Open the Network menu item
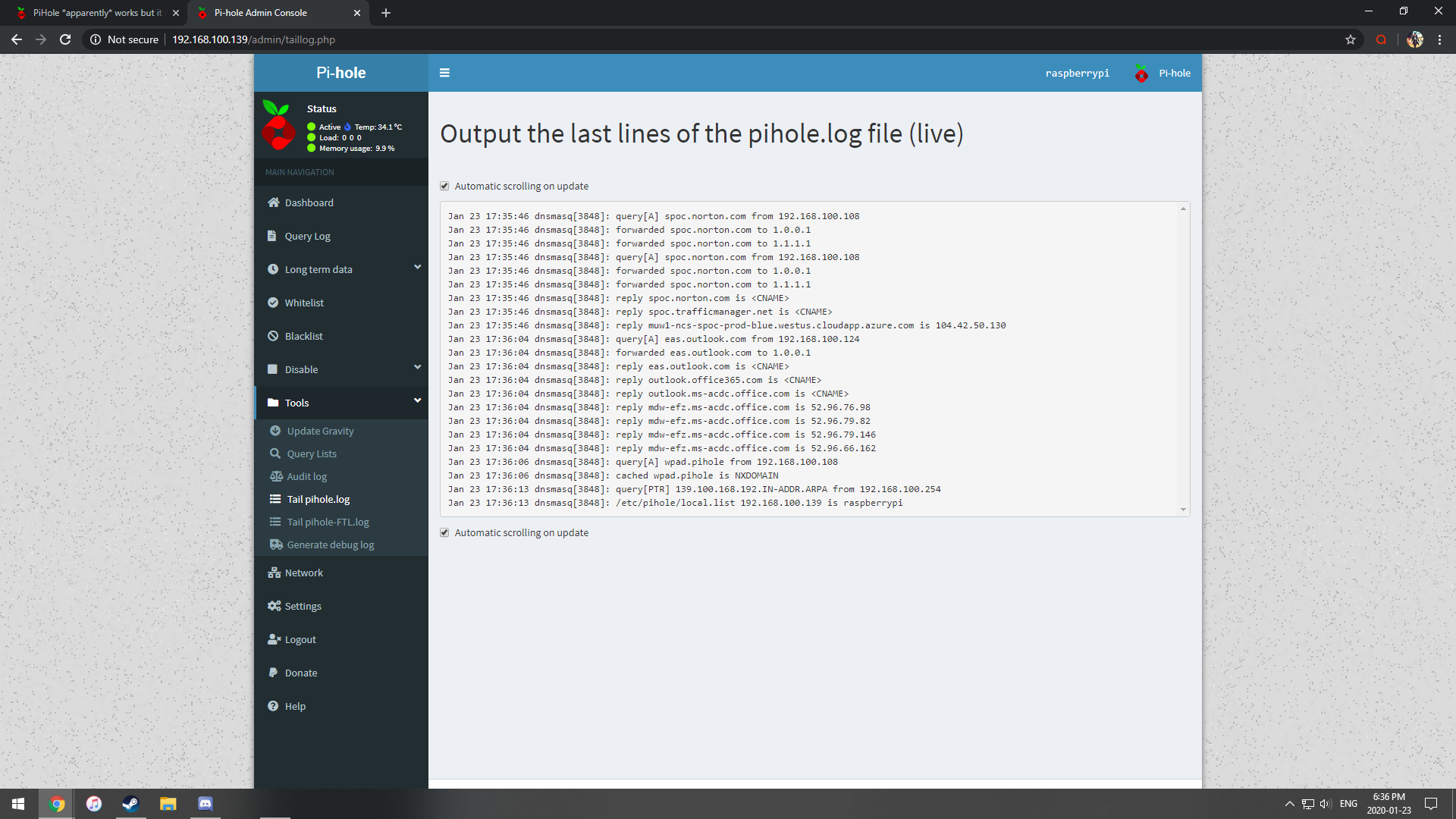The height and width of the screenshot is (819, 1456). pos(341,573)
